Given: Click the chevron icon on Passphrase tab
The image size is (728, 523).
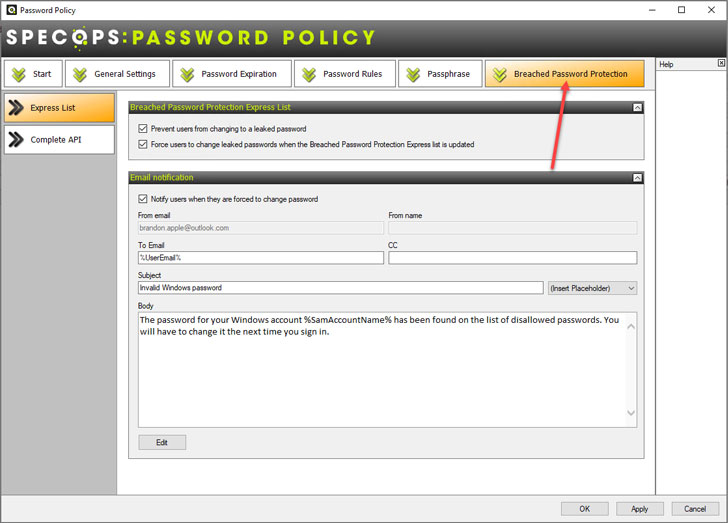Looking at the screenshot, I should pos(413,74).
